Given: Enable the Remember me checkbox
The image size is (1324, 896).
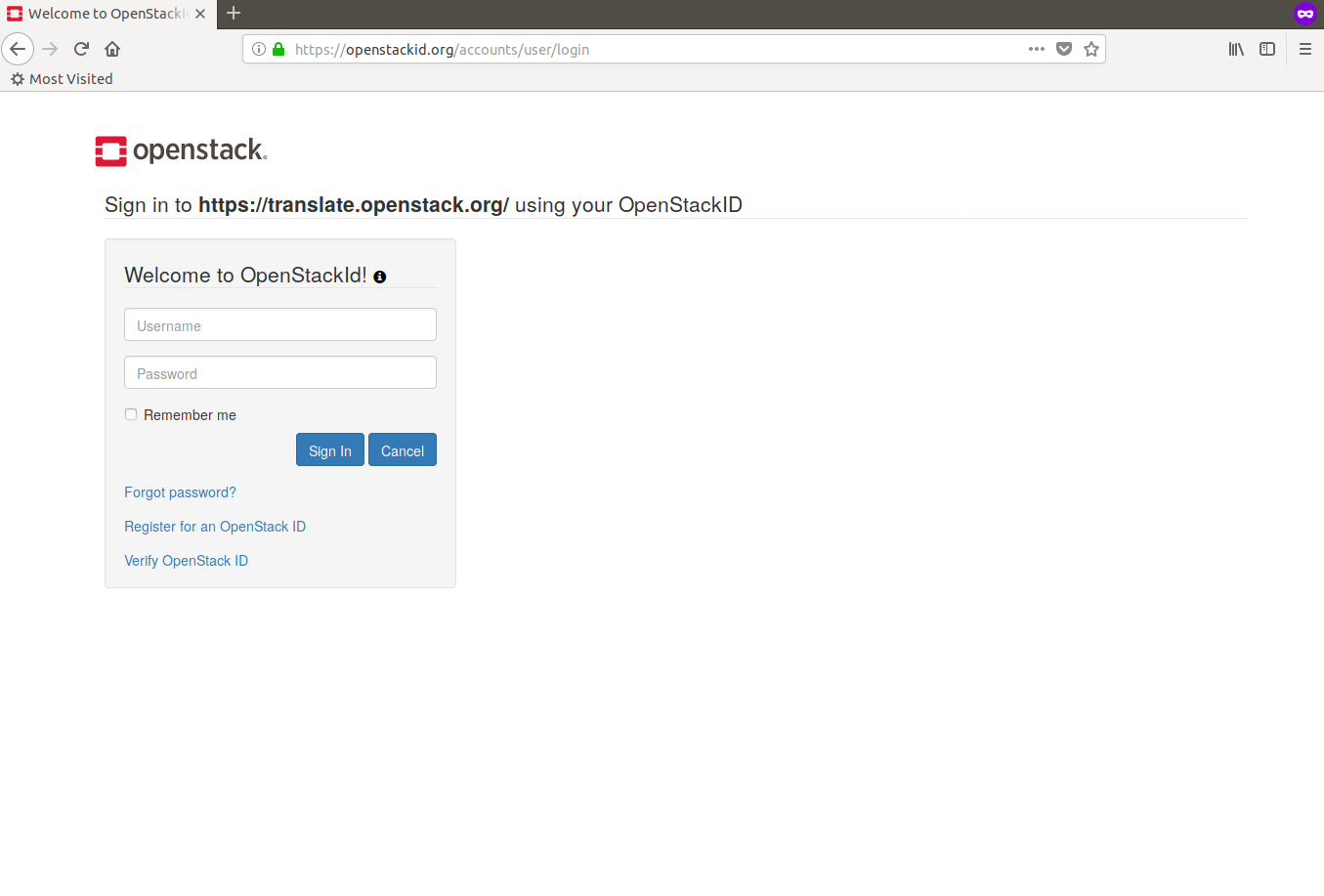Looking at the screenshot, I should pos(131,414).
